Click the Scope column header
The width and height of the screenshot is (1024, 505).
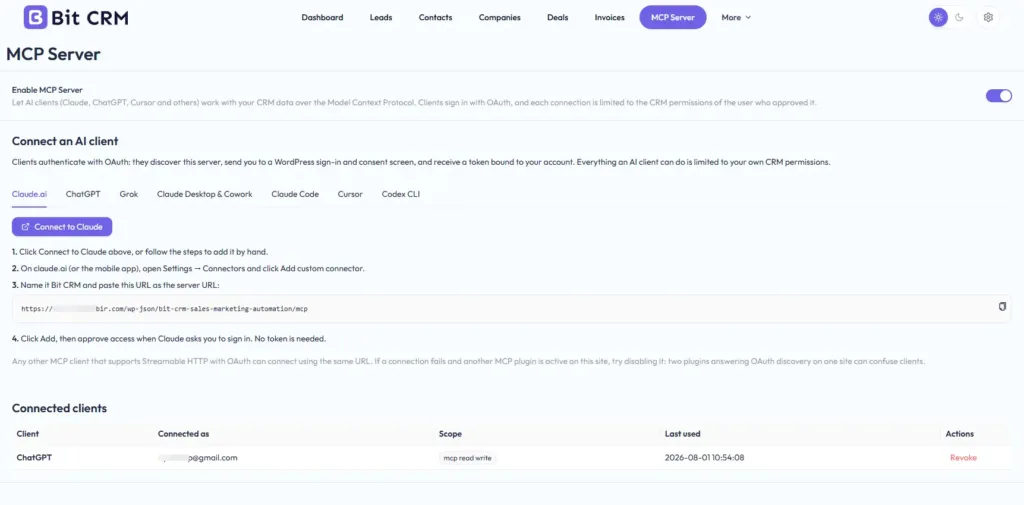(x=450, y=434)
